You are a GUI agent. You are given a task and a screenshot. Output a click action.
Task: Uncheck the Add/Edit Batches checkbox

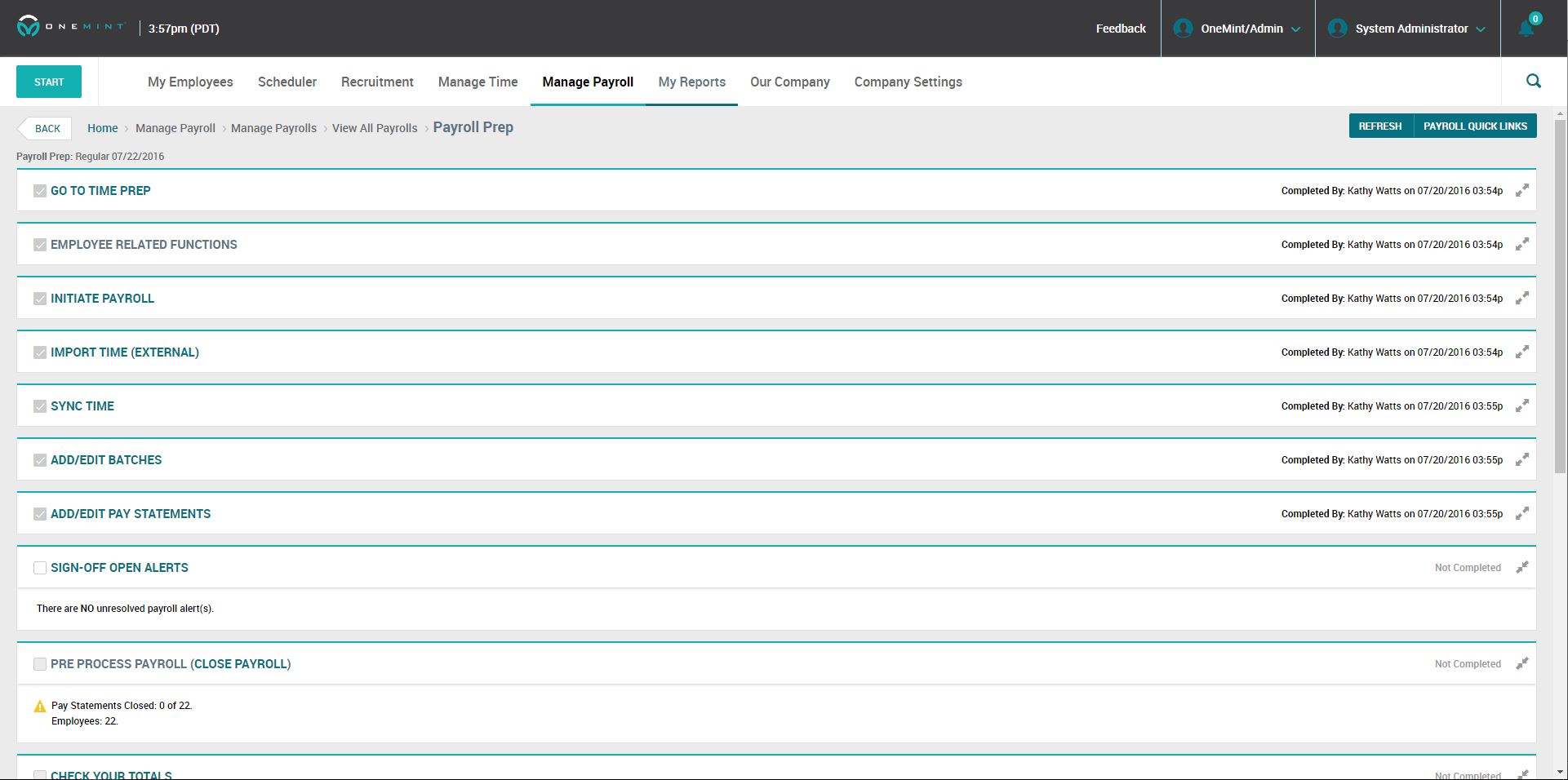click(40, 460)
